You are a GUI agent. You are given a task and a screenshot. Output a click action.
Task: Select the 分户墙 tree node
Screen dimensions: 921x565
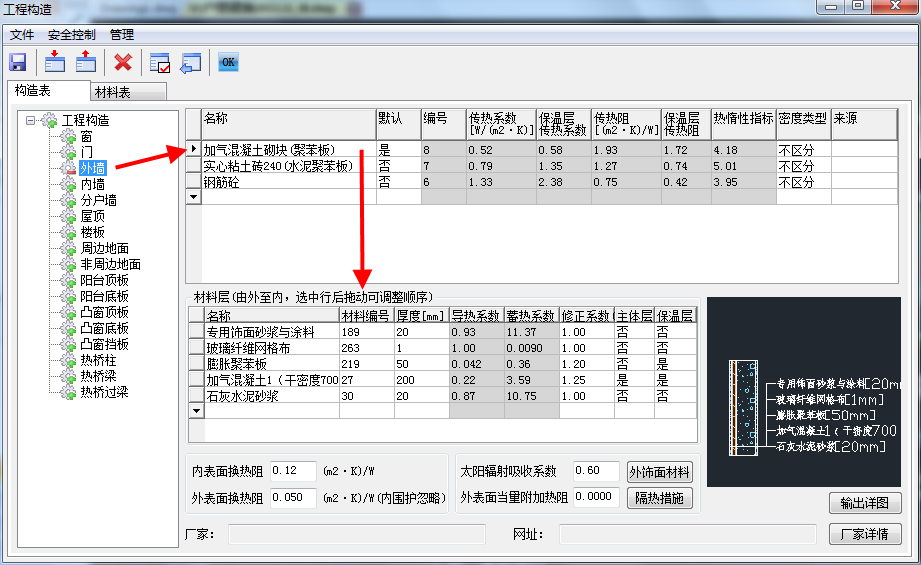point(98,200)
